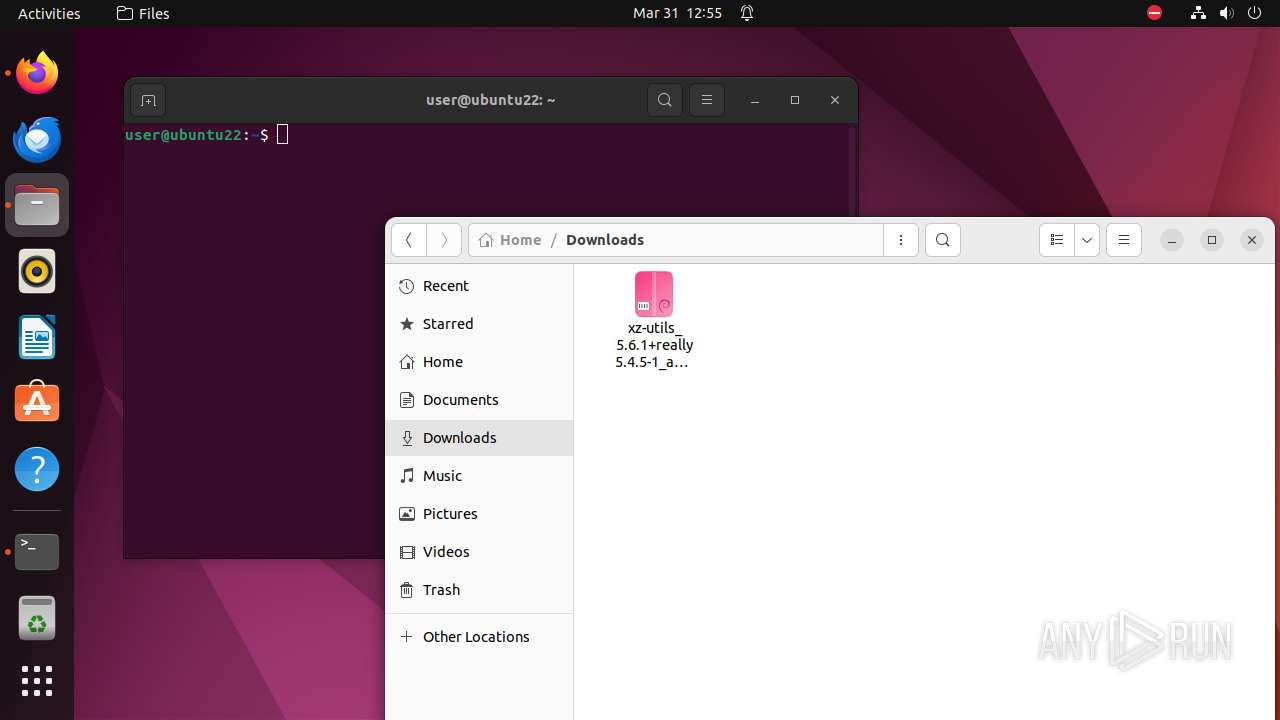Click the Home path bar segment
This screenshot has width=1280, height=720.
[x=510, y=240]
